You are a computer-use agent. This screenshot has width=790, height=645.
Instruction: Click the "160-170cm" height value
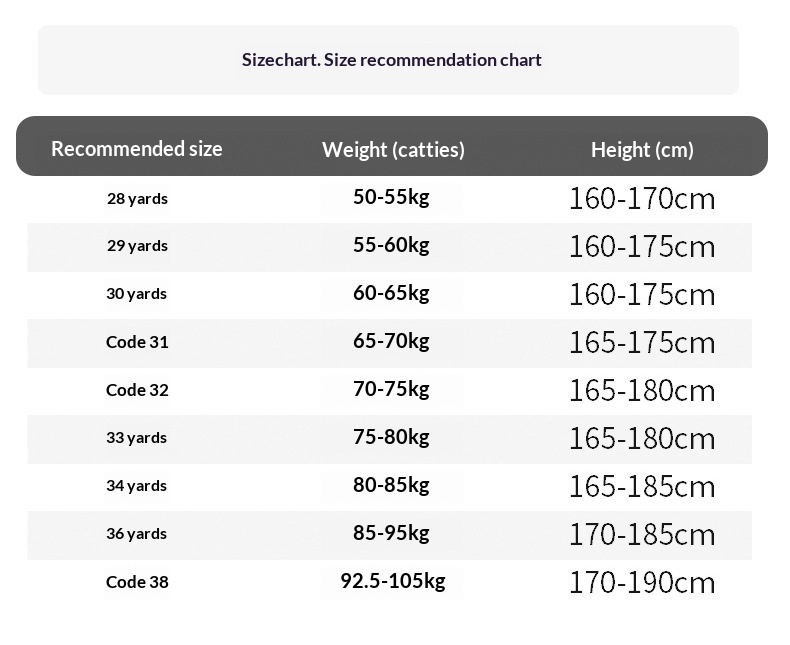642,199
